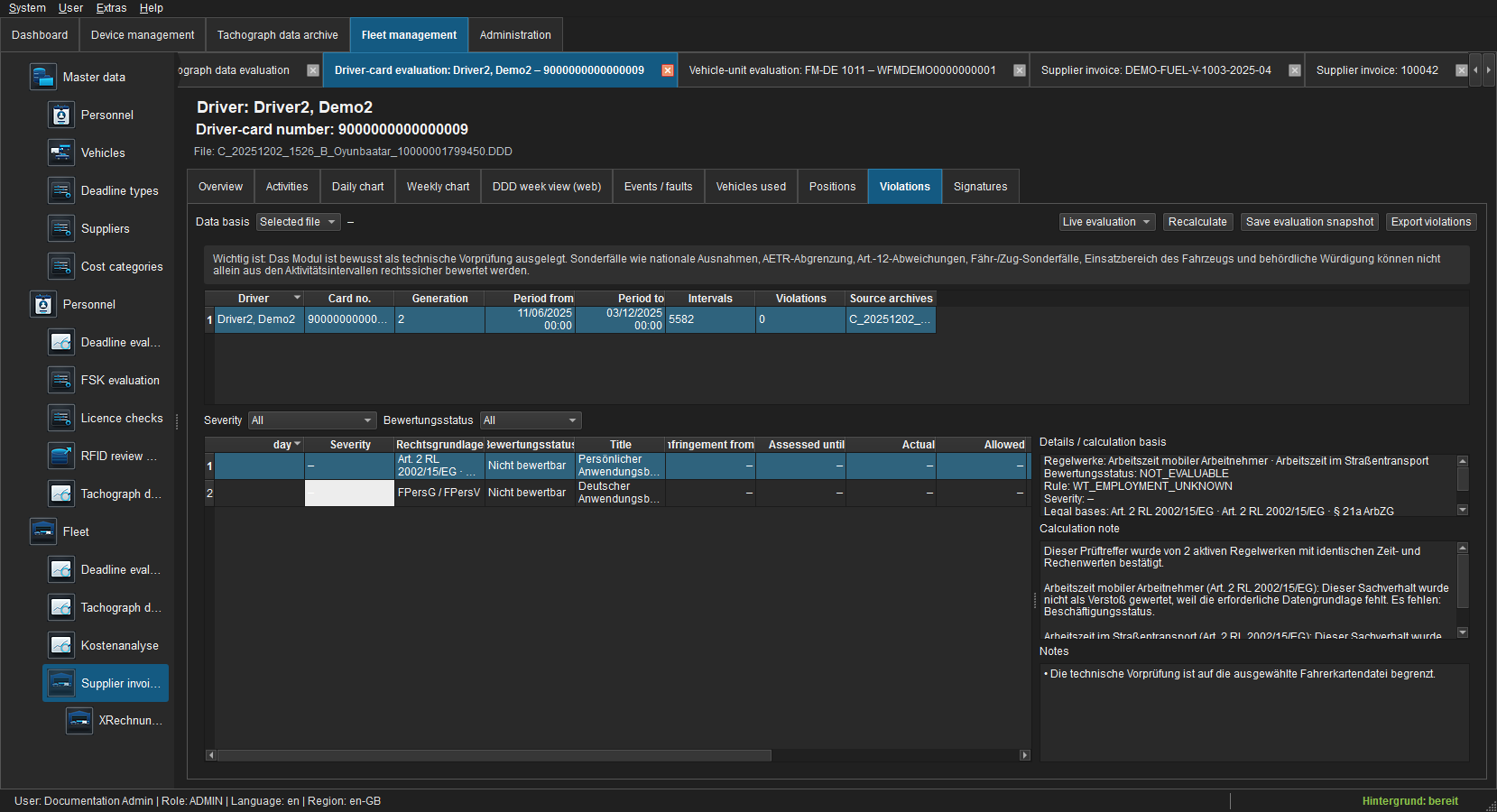Screen dimensions: 1497x812
Task: Open the Activities tab
Action: 287,187
